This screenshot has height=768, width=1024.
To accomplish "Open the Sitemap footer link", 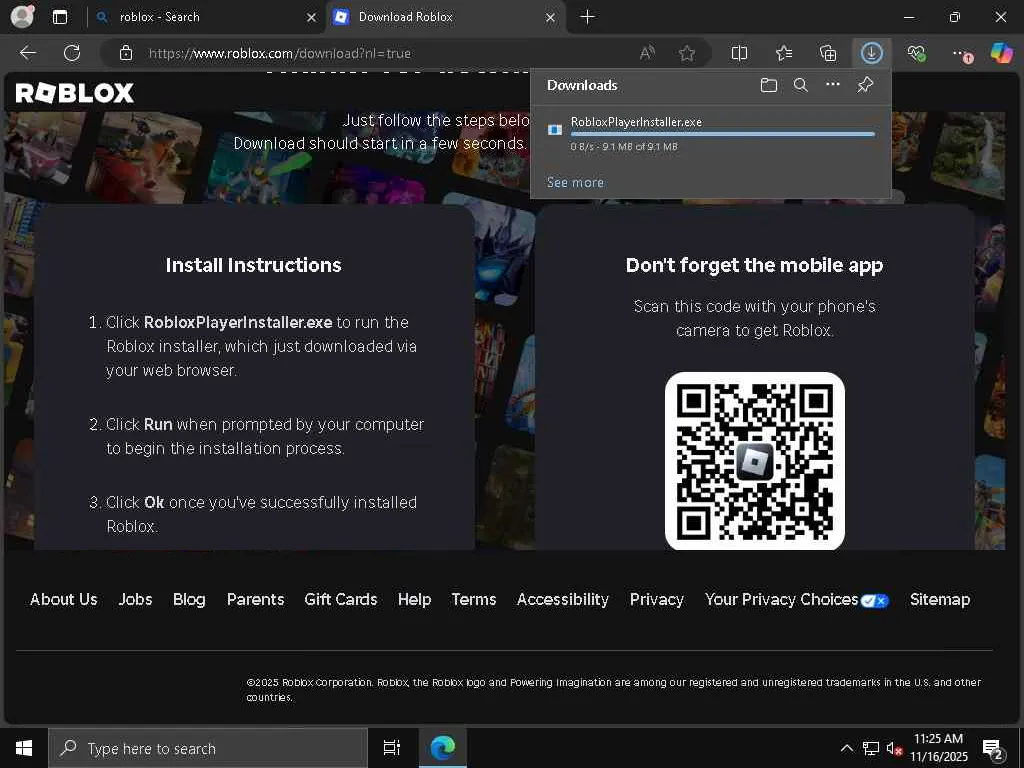I will point(940,600).
